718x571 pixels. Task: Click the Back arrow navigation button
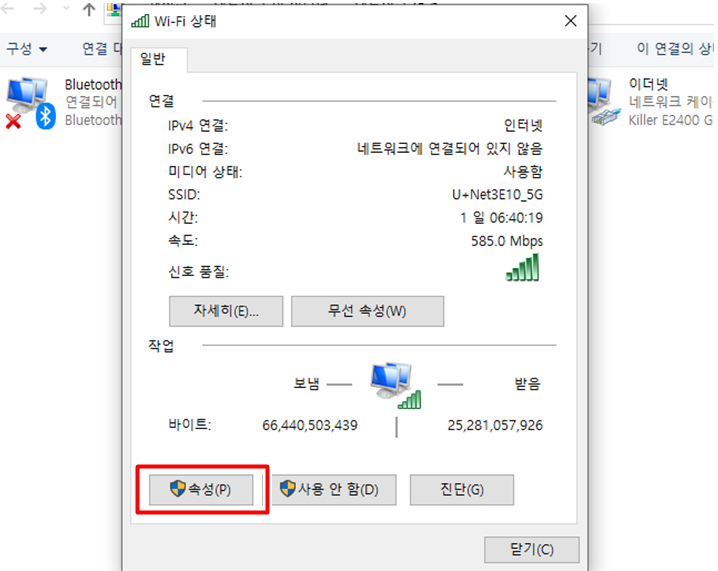pos(8,9)
